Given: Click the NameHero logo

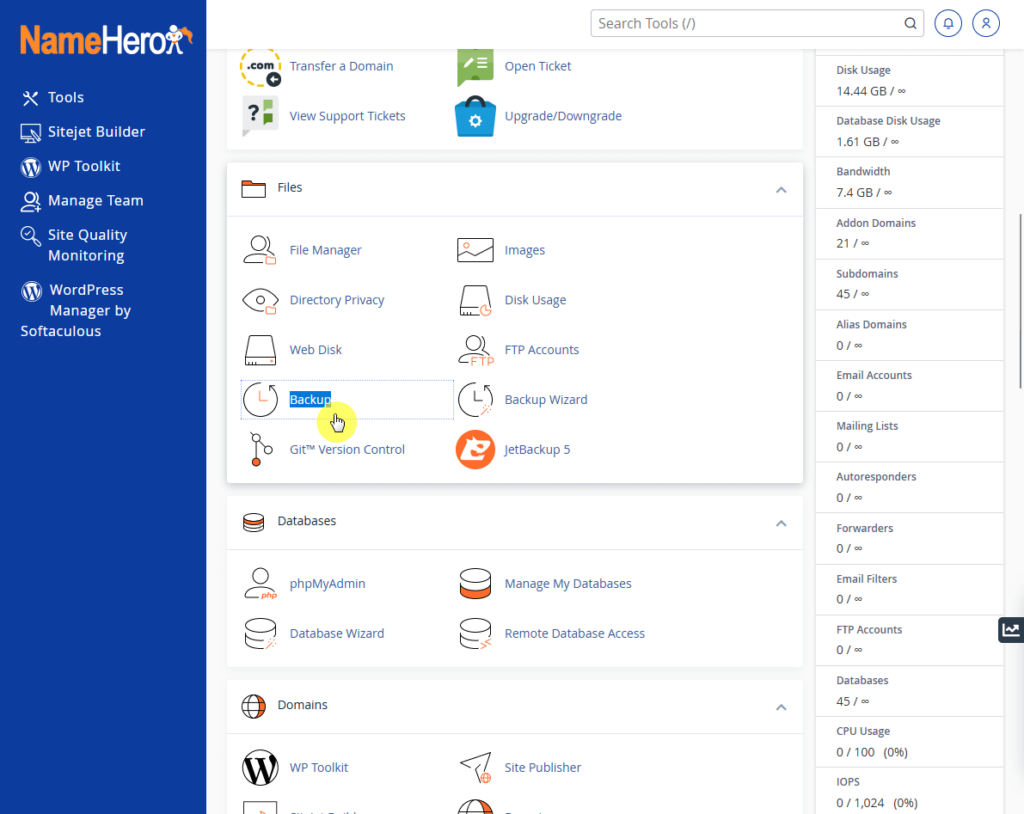Looking at the screenshot, I should coord(106,40).
